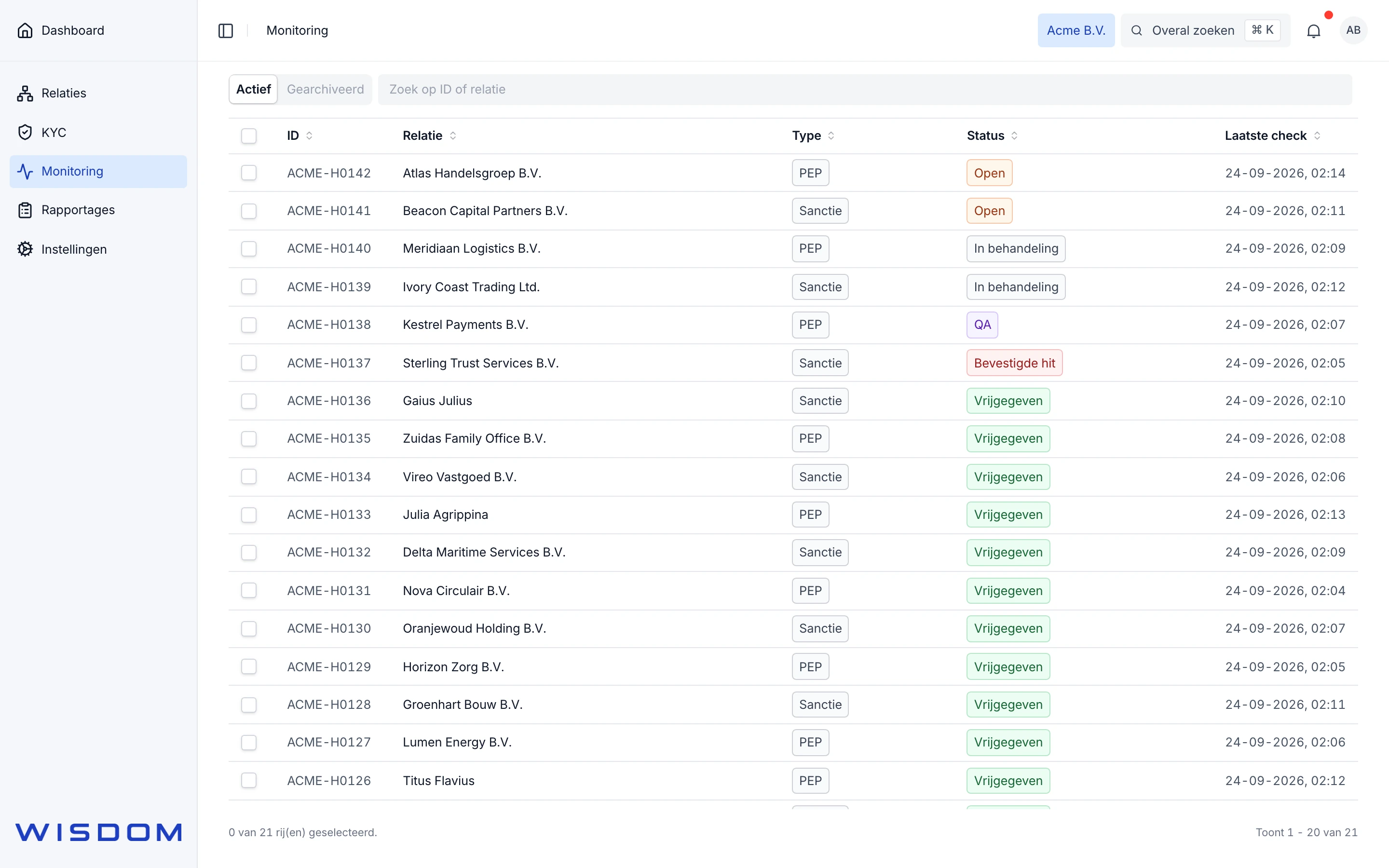1389x868 pixels.
Task: Select checkbox for ACME-H0142 row
Action: (248, 173)
